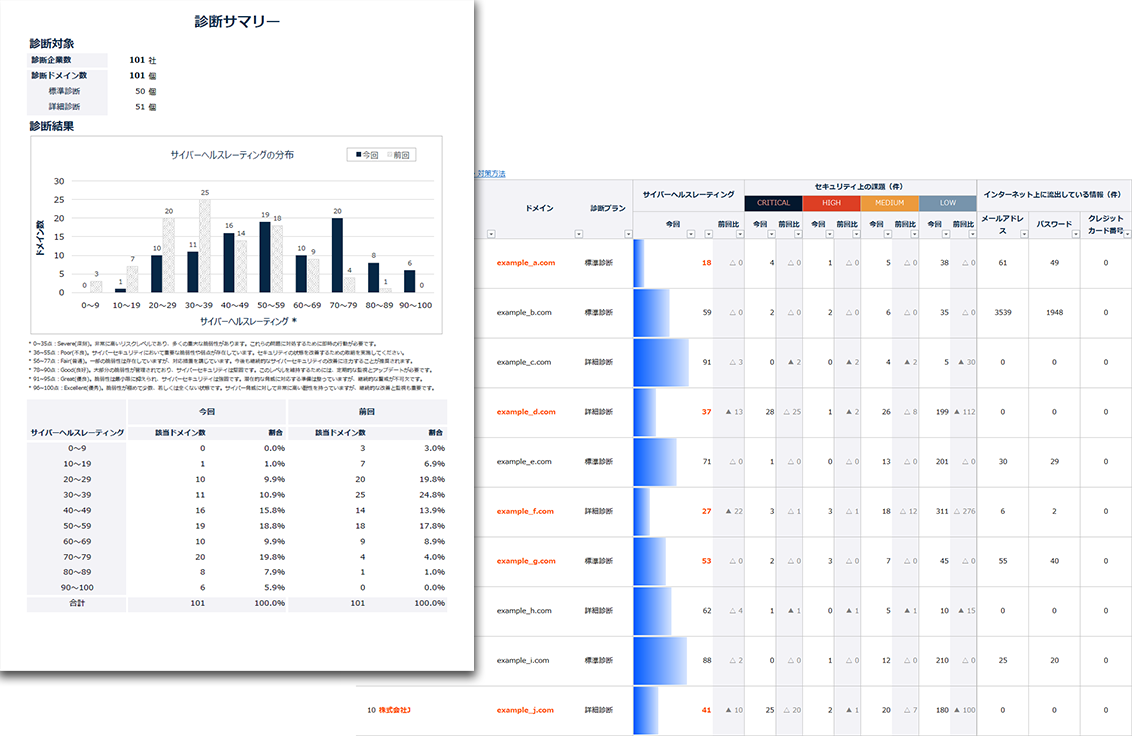The image size is (1132, 736).
Task: Click the 今回 legend entry in chart
Action: (365, 155)
